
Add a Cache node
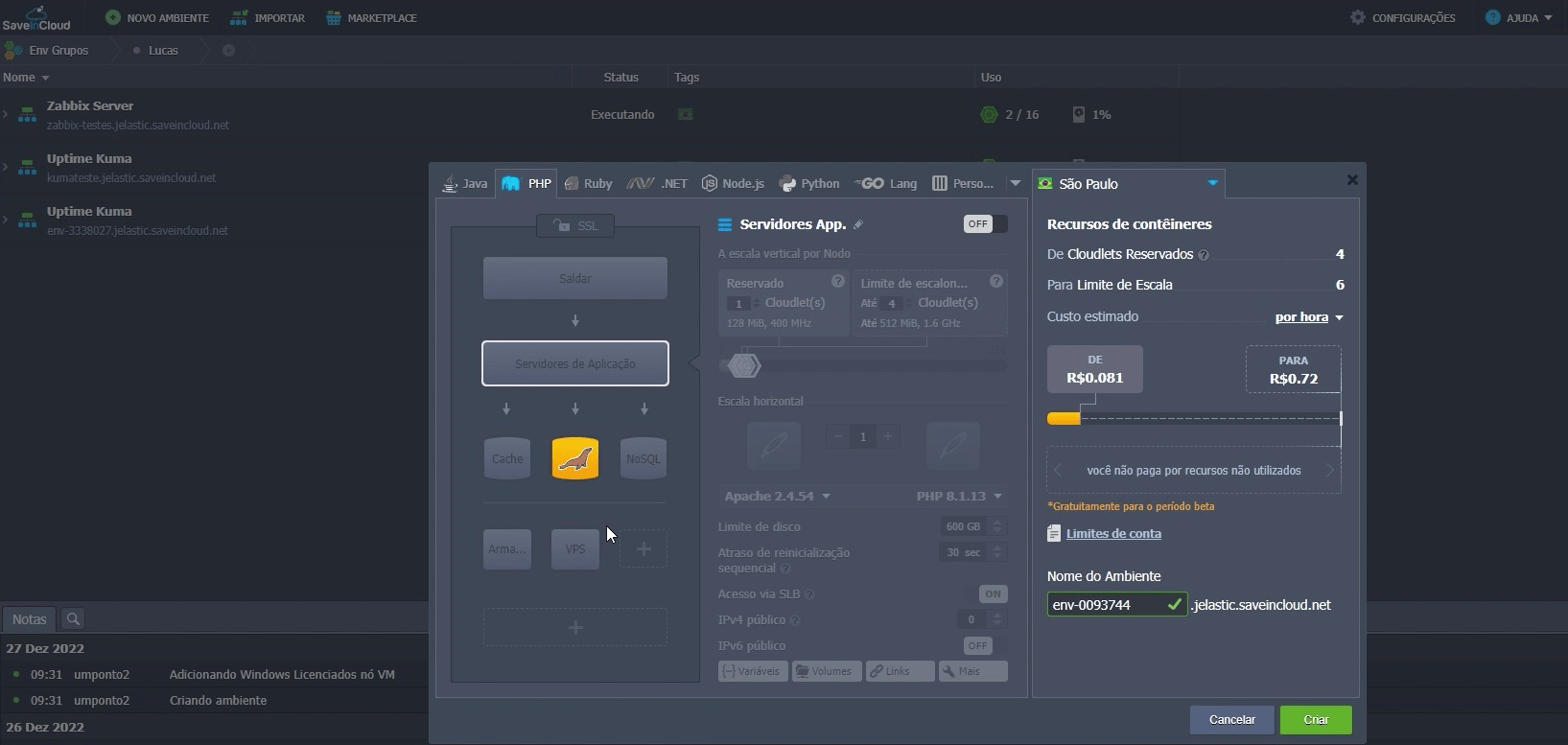(x=507, y=458)
